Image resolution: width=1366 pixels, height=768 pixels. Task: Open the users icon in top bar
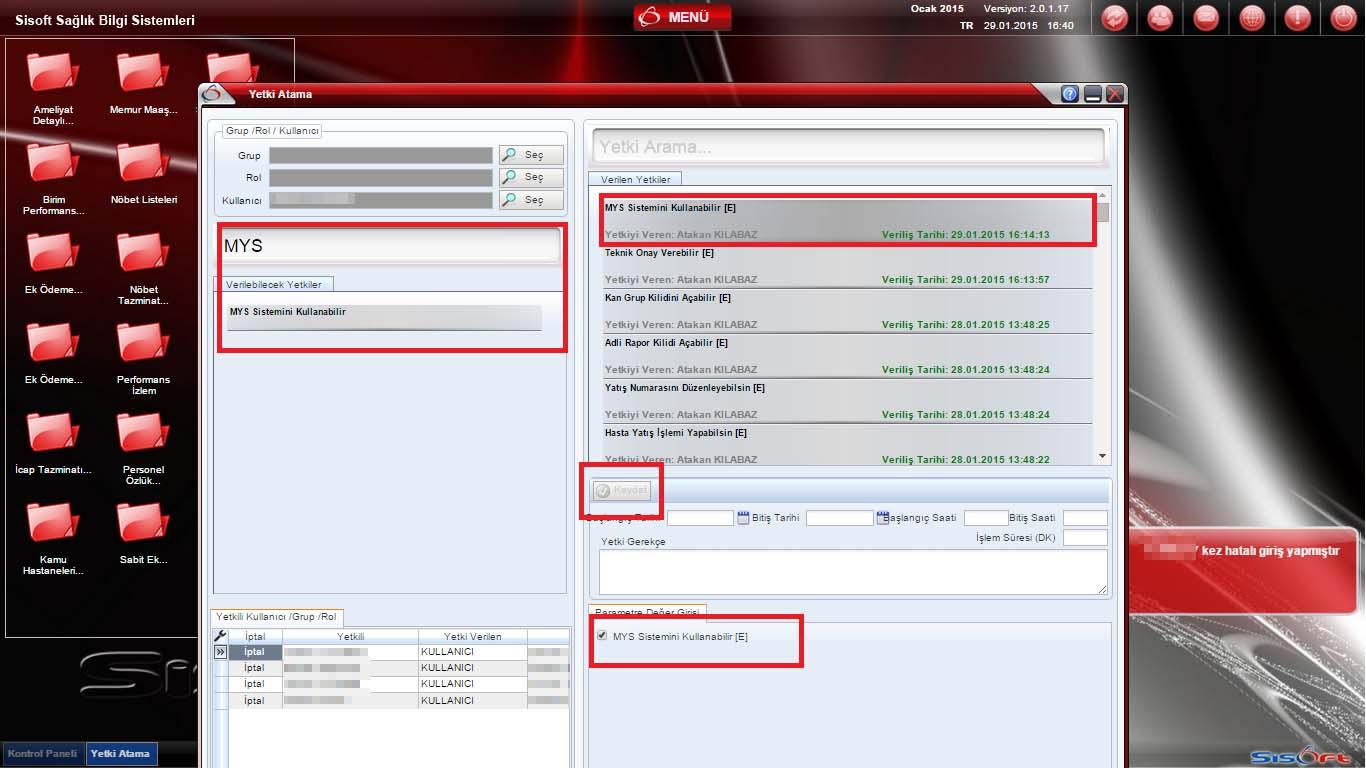[1160, 18]
